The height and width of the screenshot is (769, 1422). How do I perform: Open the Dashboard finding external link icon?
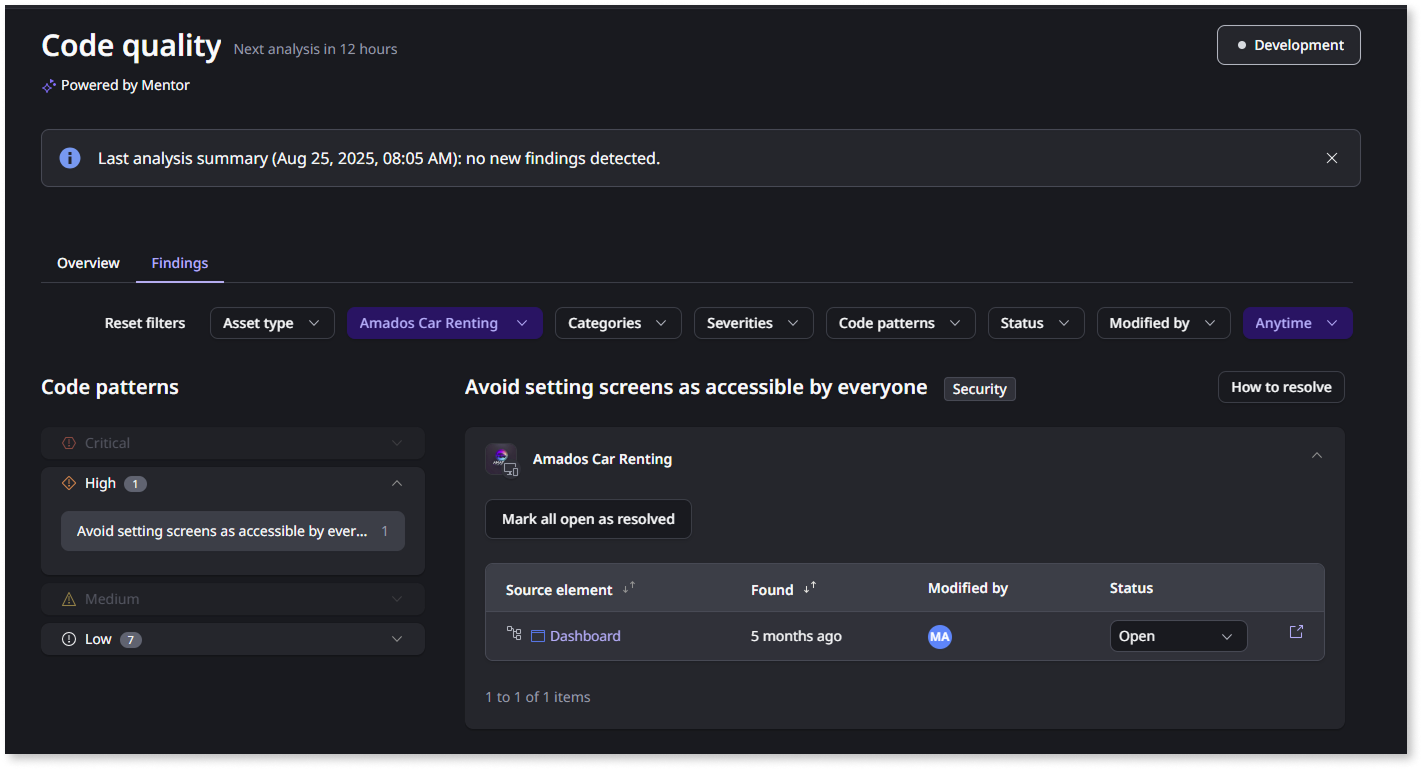[1296, 632]
